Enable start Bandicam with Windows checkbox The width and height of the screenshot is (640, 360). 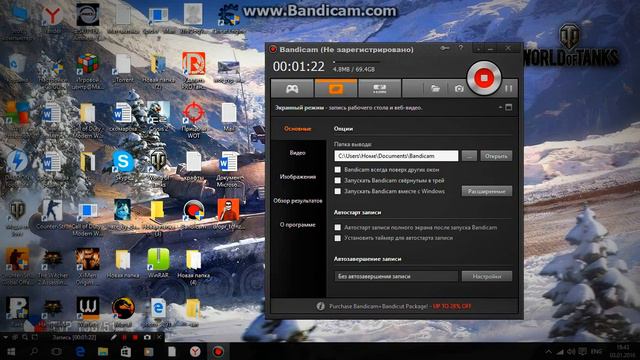pos(338,191)
